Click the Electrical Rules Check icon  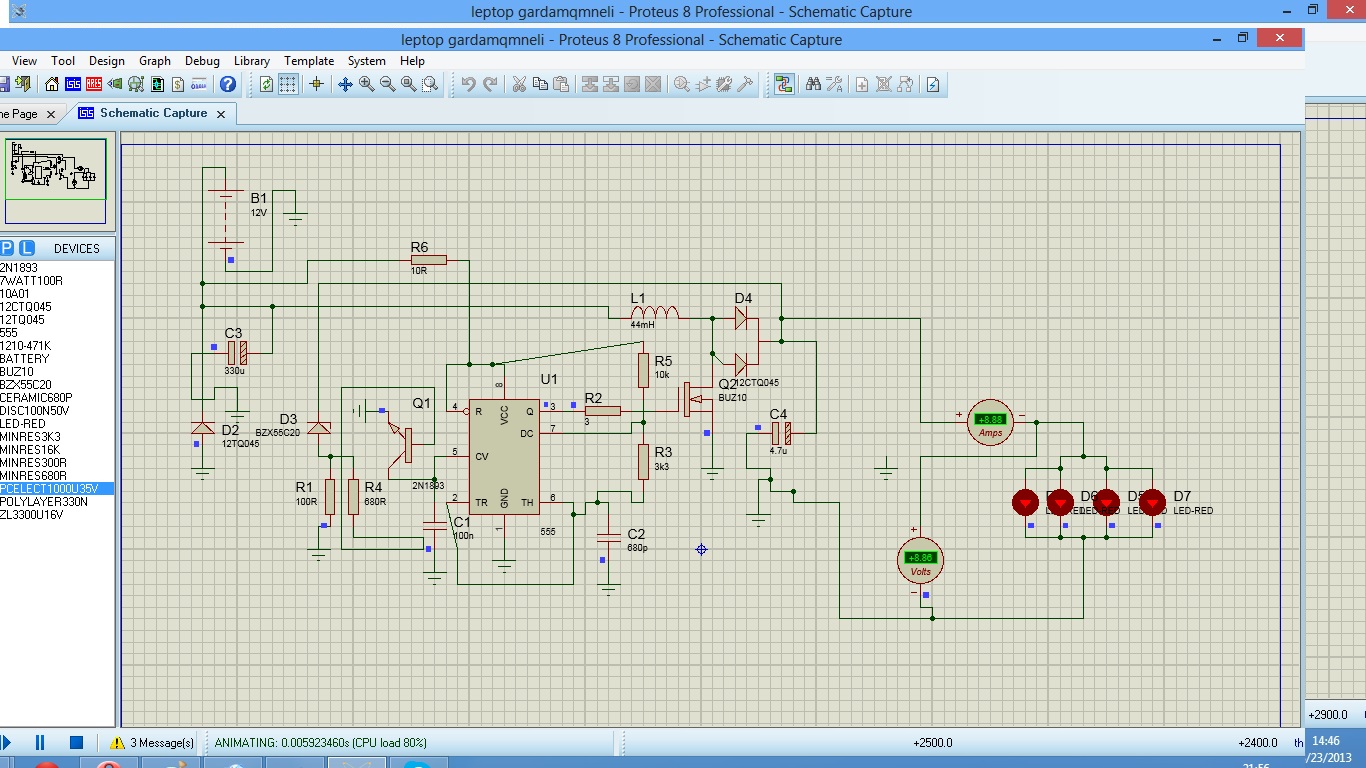pyautogui.click(x=933, y=85)
